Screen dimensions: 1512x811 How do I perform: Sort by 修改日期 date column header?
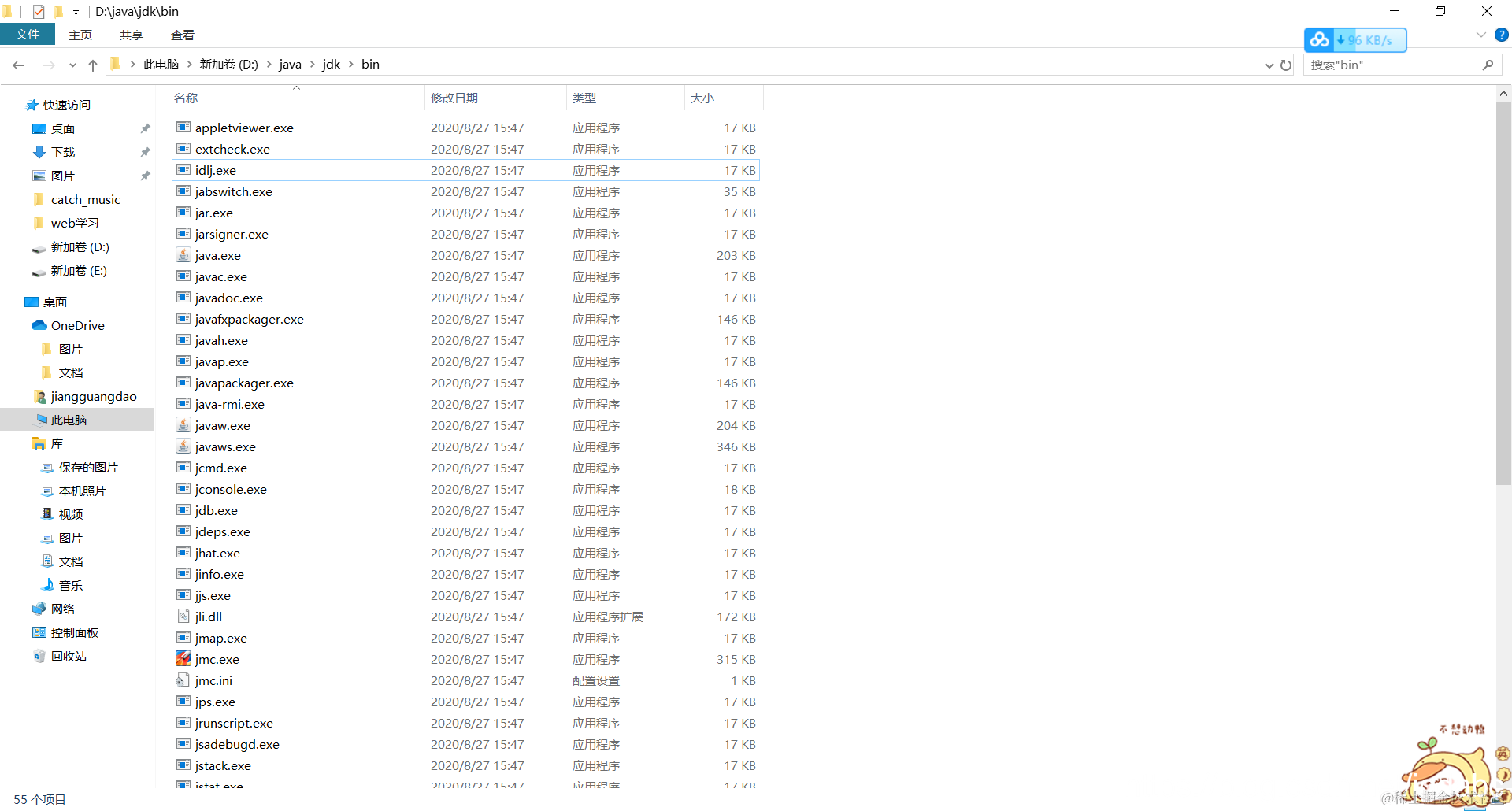pos(496,98)
